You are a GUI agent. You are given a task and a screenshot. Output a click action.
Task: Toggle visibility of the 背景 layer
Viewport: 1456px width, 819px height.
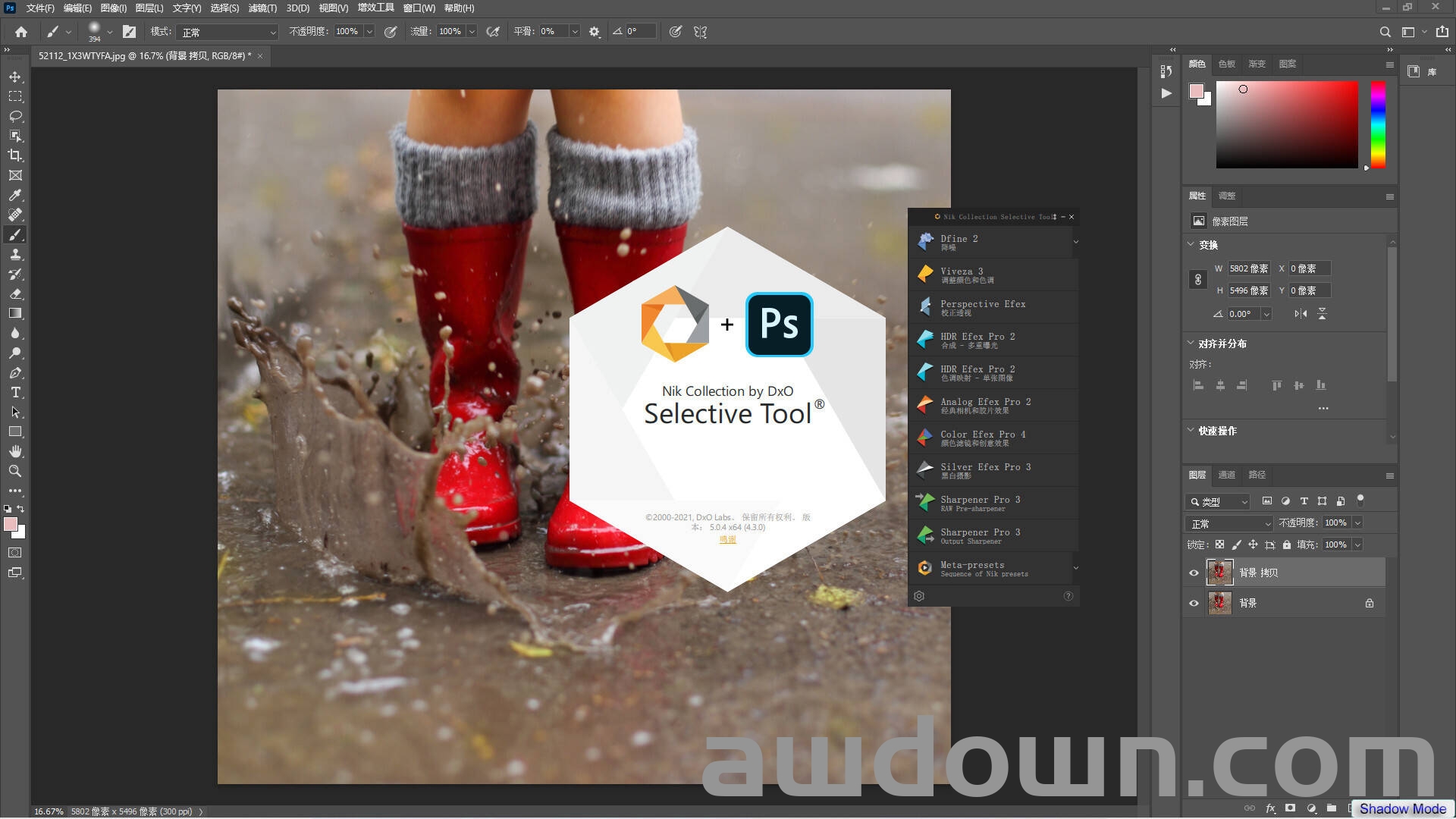1194,603
